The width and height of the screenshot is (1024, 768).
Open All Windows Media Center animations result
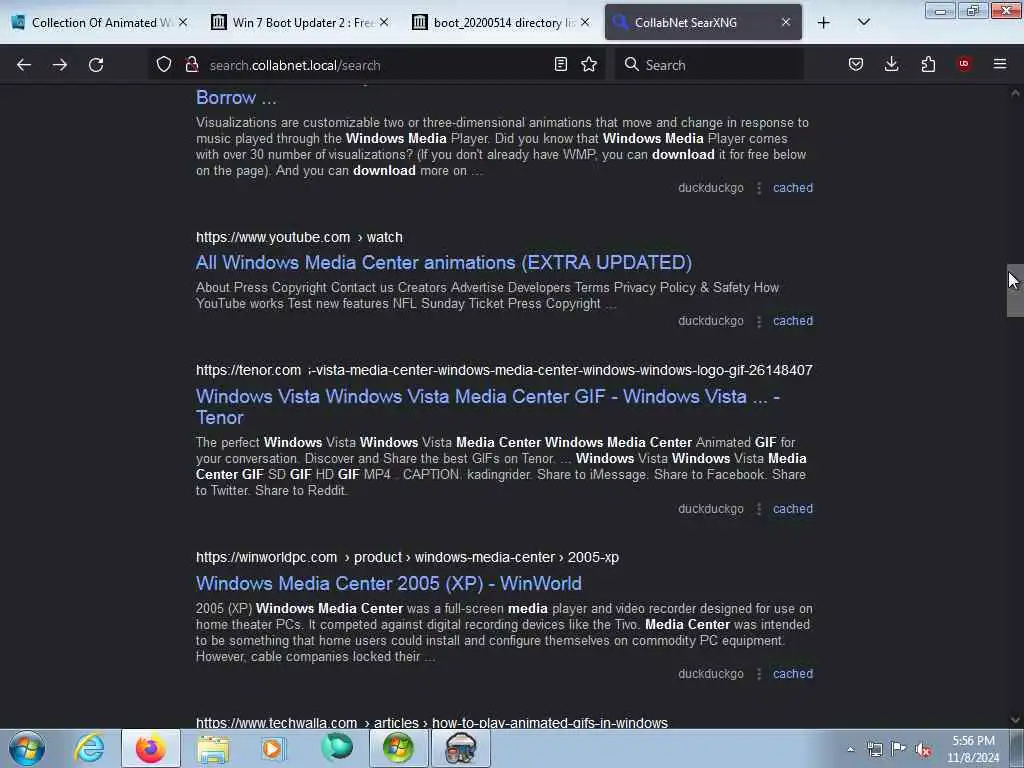443,263
